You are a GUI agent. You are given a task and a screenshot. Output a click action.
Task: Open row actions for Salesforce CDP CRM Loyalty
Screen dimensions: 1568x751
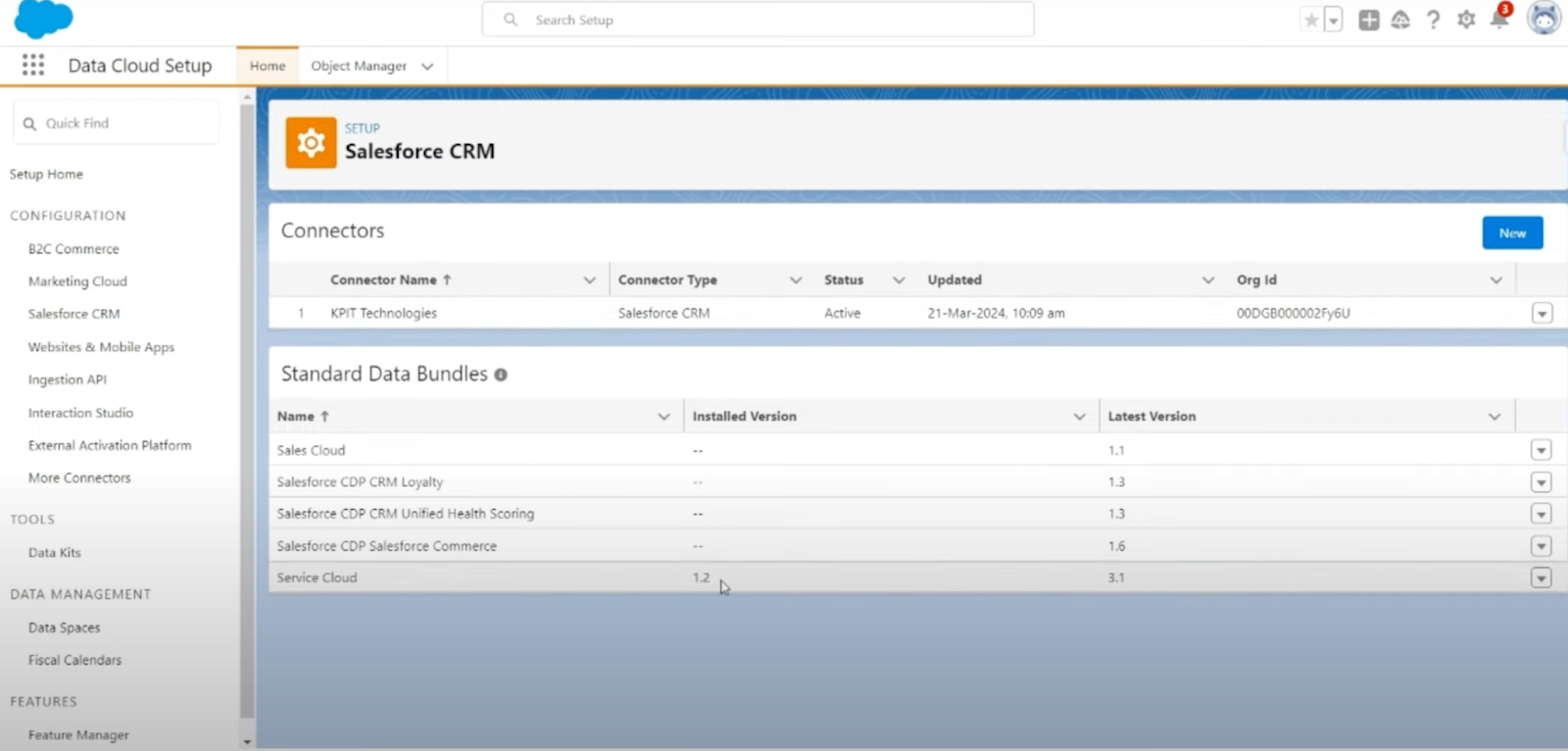1541,482
